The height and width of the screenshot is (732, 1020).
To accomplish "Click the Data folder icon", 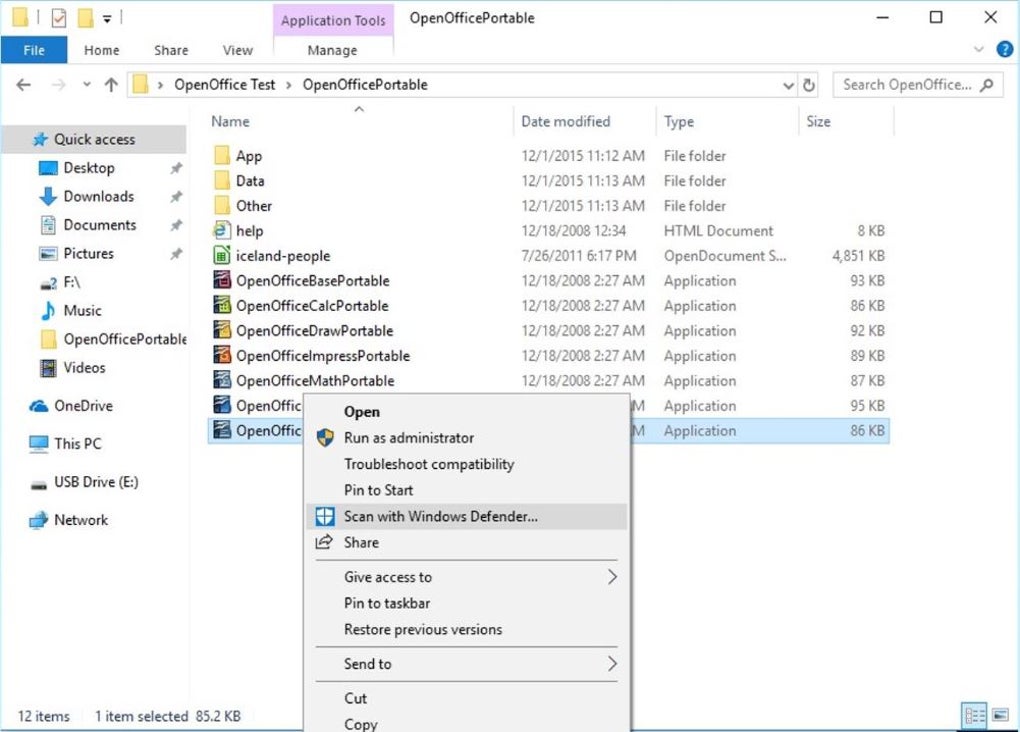I will click(x=222, y=180).
